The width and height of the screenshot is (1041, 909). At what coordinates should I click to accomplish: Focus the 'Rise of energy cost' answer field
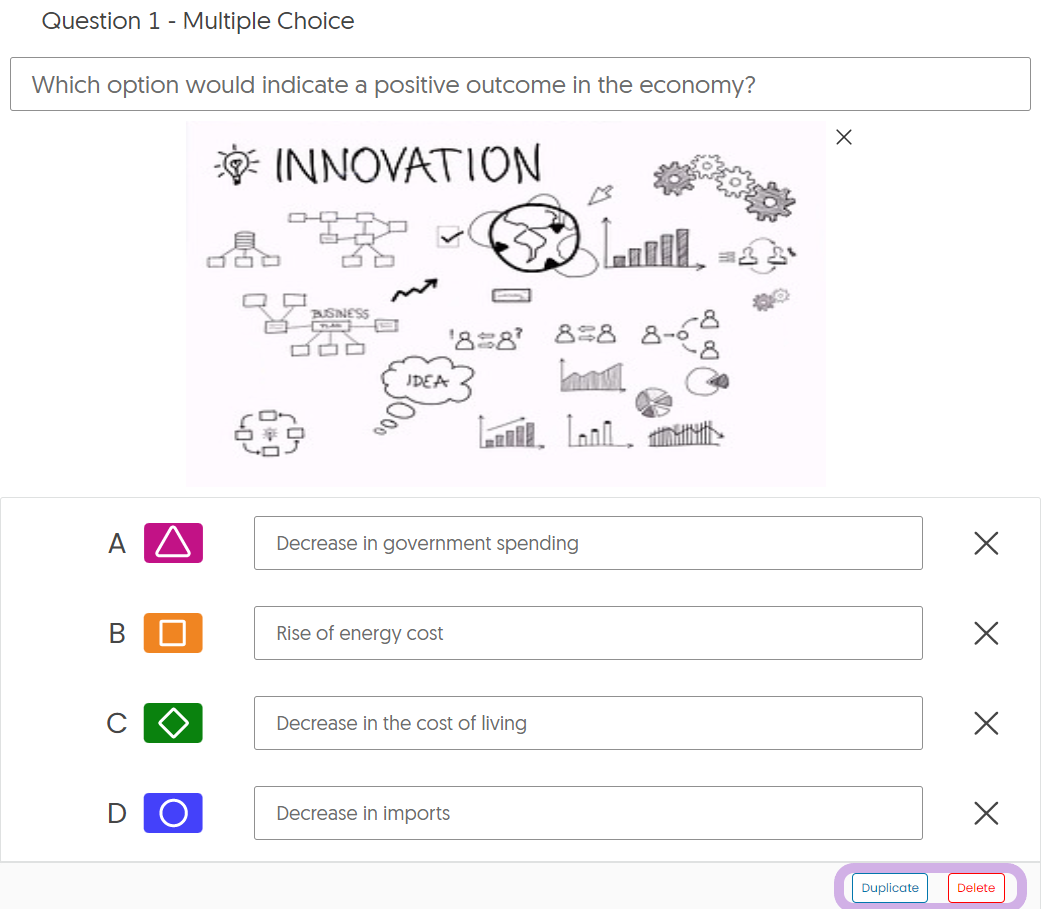[588, 633]
